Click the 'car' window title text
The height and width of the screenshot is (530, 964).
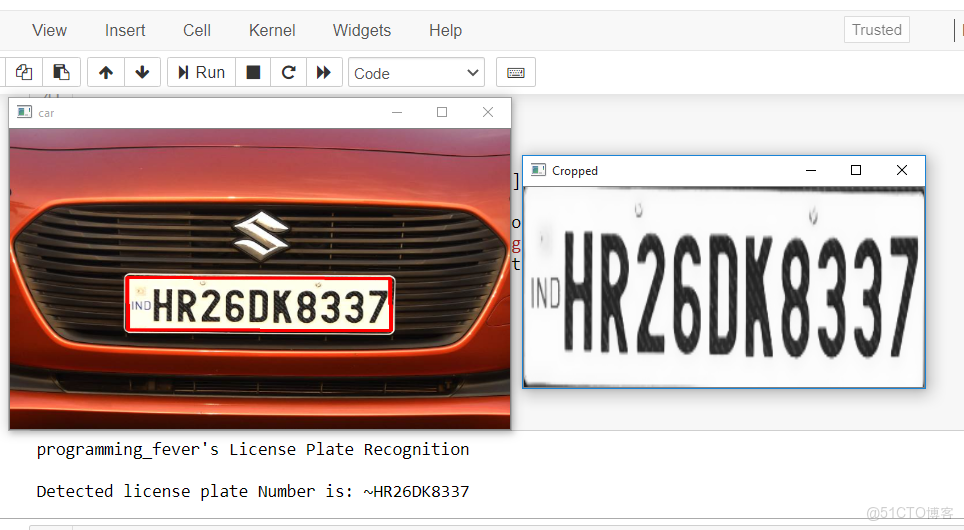pyautogui.click(x=46, y=113)
